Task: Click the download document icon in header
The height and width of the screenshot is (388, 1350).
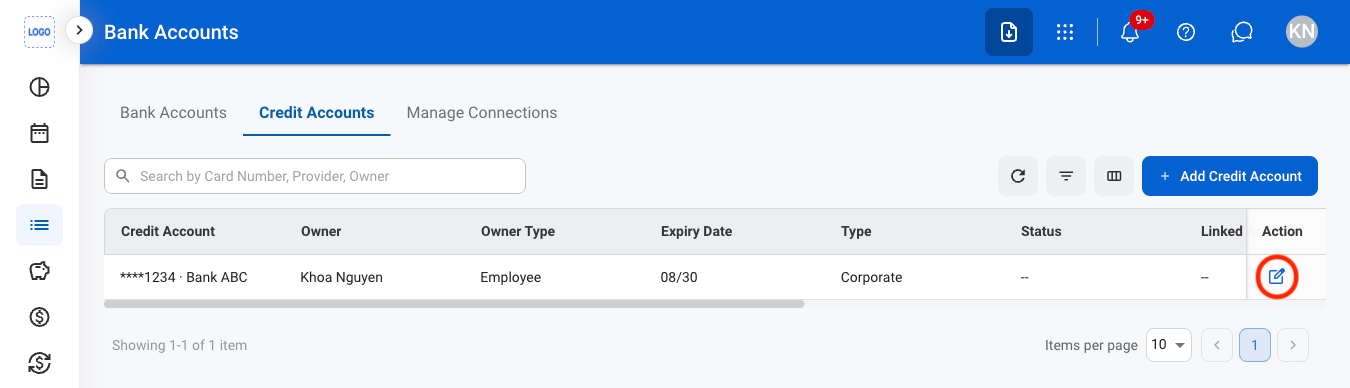Action: tap(1009, 32)
